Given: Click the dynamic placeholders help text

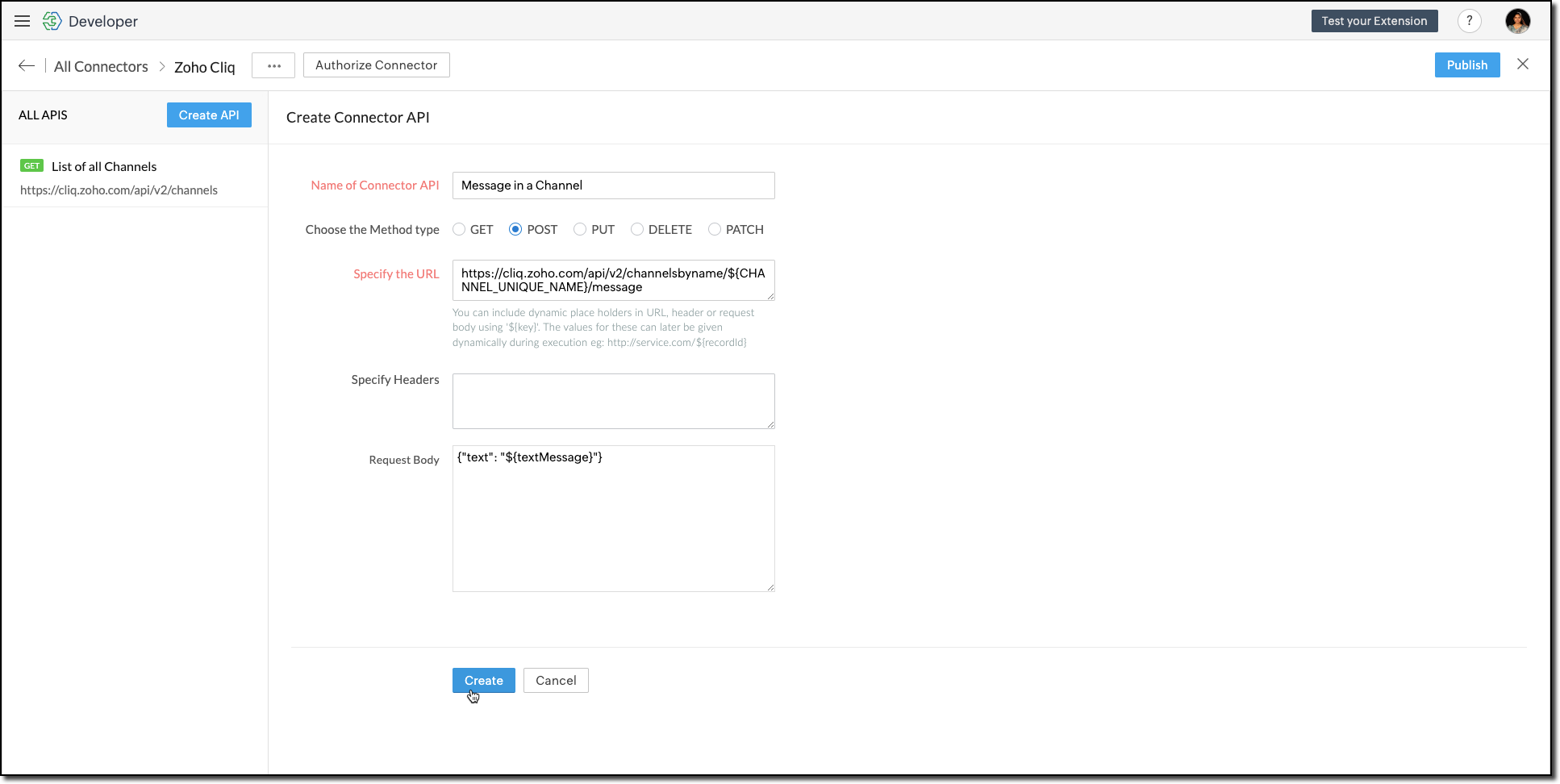Looking at the screenshot, I should (603, 327).
